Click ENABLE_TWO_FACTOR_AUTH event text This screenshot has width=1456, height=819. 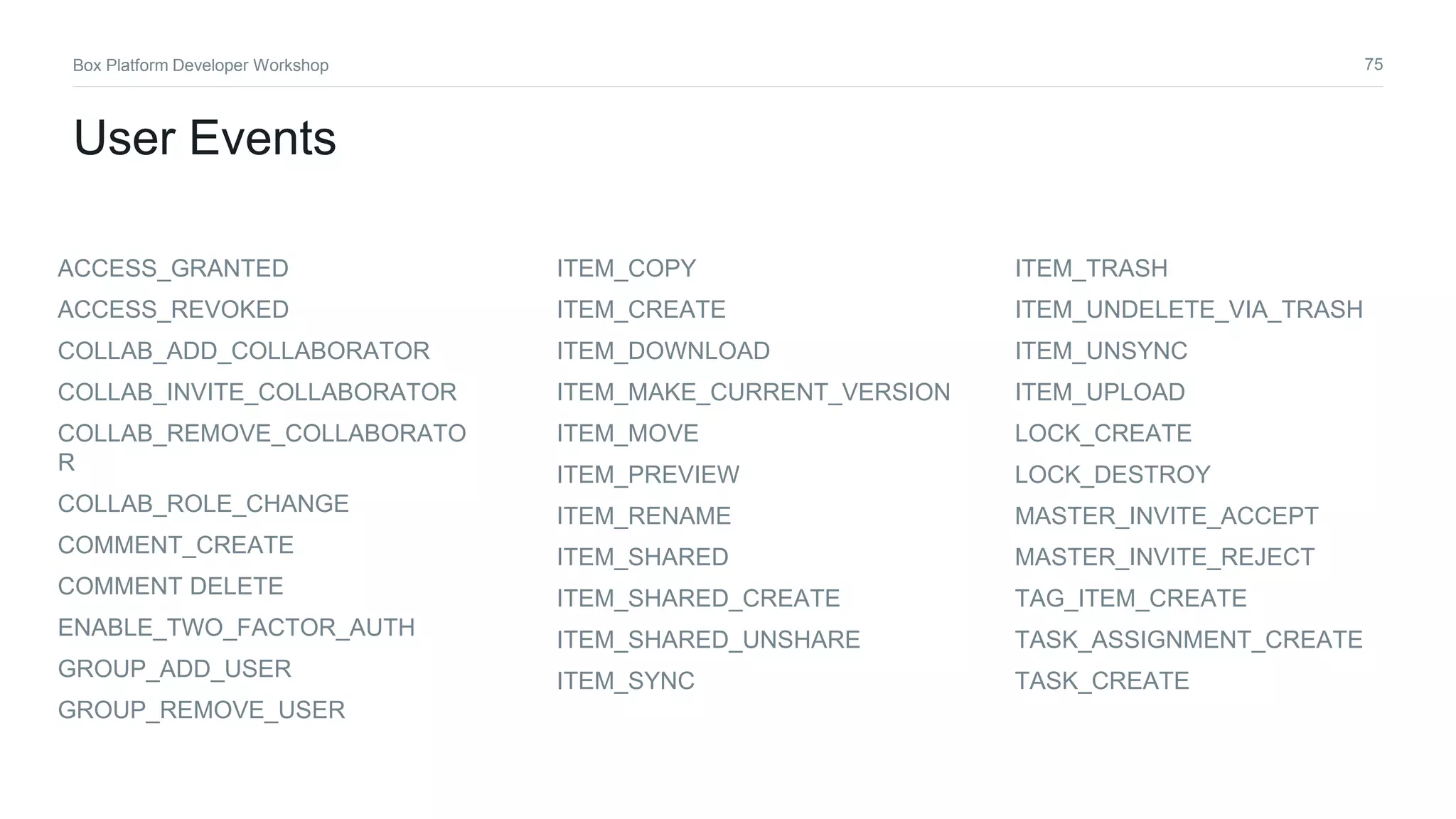pos(236,627)
